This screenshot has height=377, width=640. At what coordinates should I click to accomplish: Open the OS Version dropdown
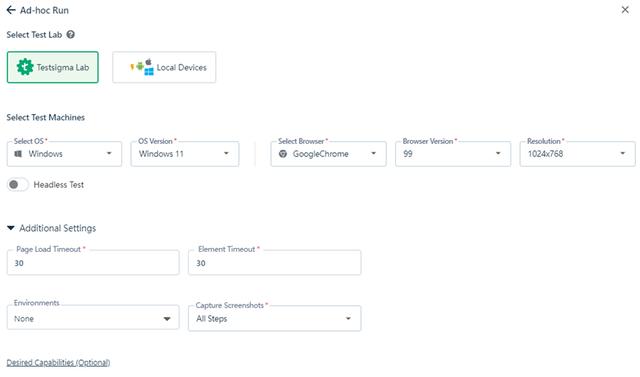184,154
